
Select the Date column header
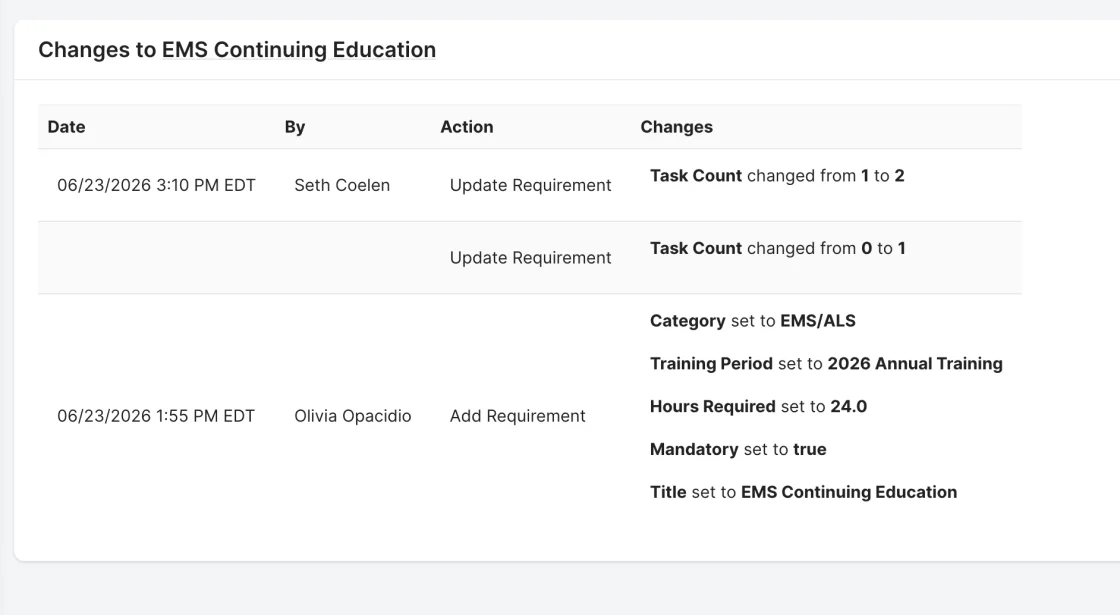pyautogui.click(x=66, y=126)
